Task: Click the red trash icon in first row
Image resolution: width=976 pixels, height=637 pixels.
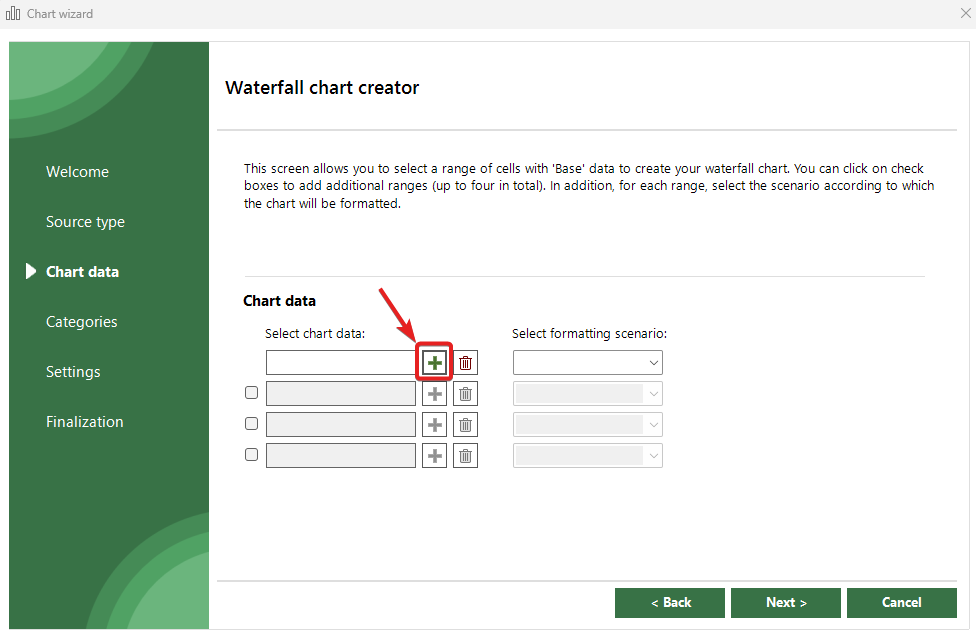Action: pyautogui.click(x=465, y=363)
